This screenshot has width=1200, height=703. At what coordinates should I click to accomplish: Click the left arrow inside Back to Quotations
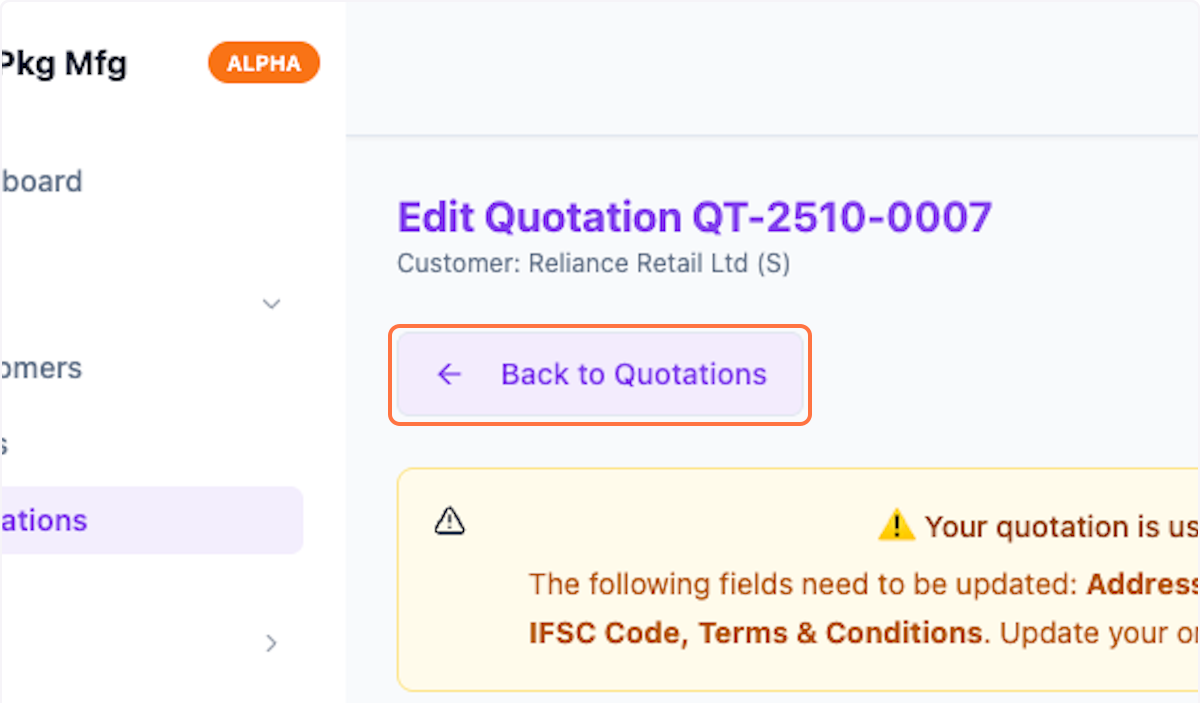[x=448, y=374]
